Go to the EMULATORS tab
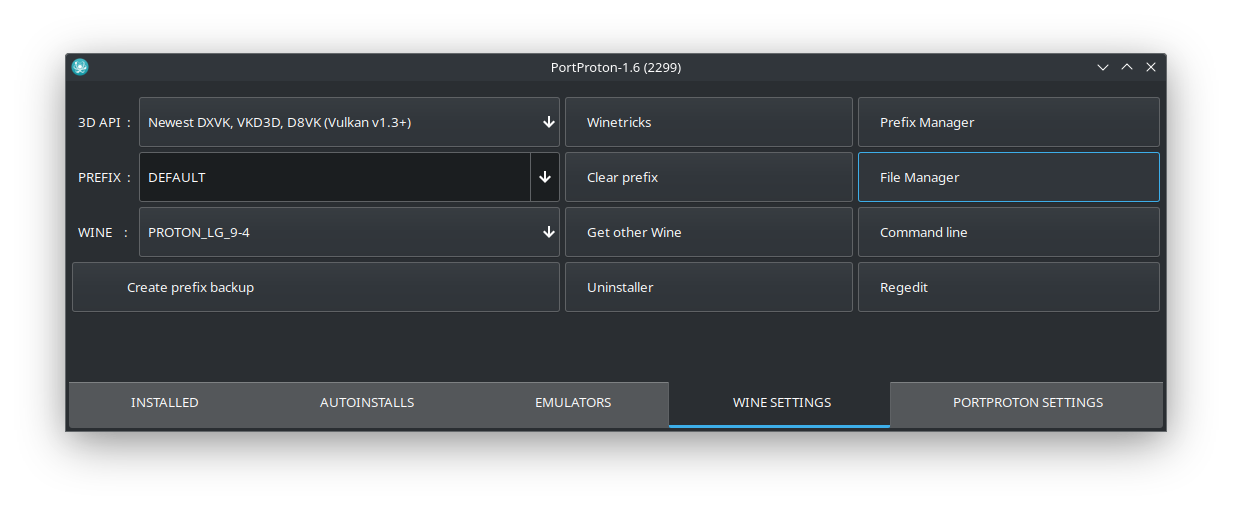 [573, 403]
